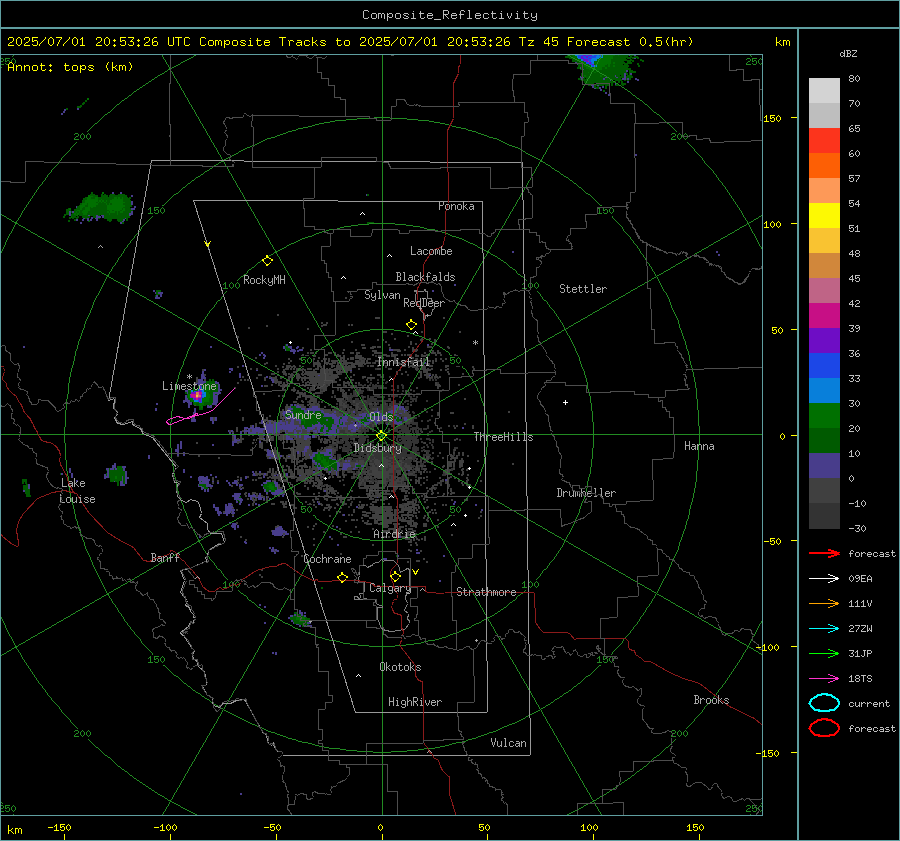
Task: Click the Brooks city label
Action: click(711, 700)
